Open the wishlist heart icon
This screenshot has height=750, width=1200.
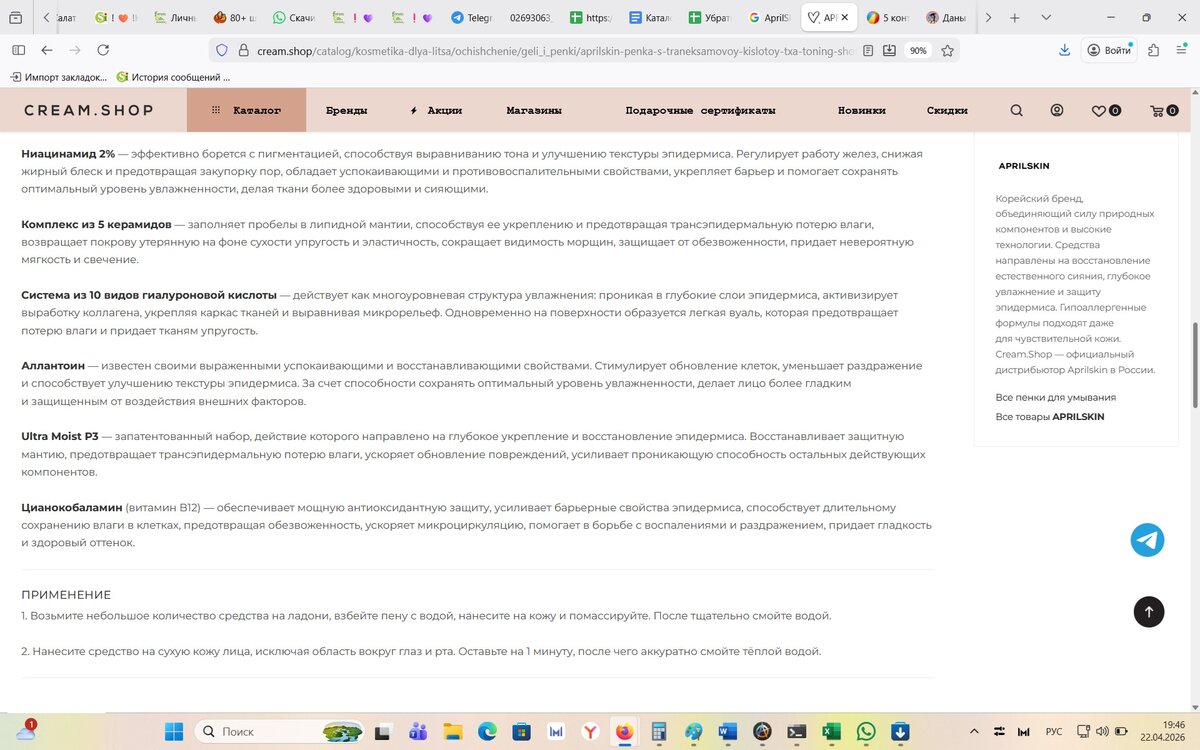point(1098,111)
